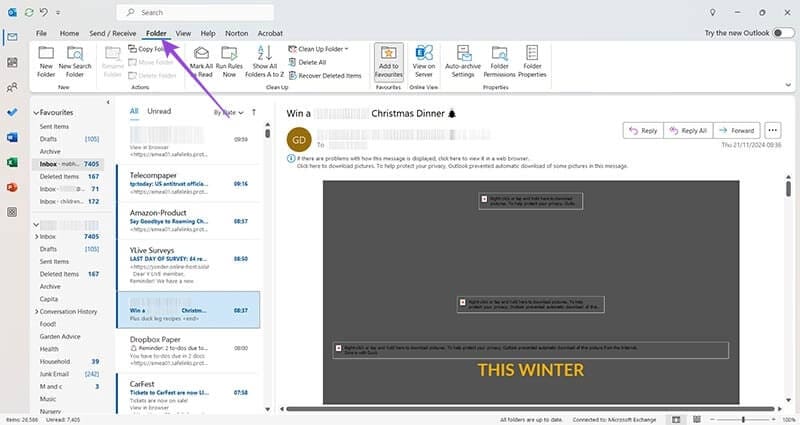Reverse sort order with the arrow
Screen dimensions: 800x425
coord(254,112)
